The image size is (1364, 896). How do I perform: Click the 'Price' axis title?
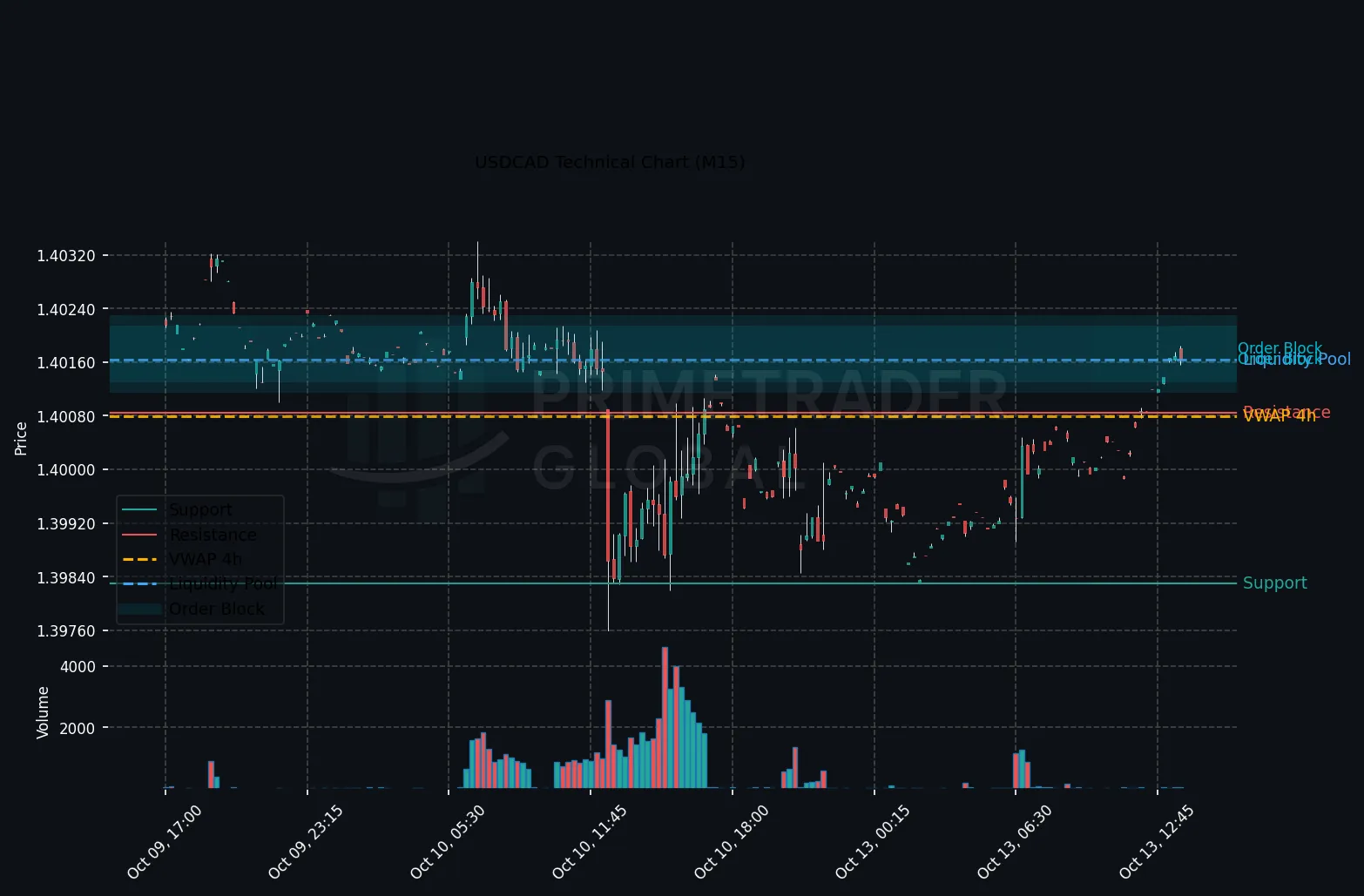point(21,438)
